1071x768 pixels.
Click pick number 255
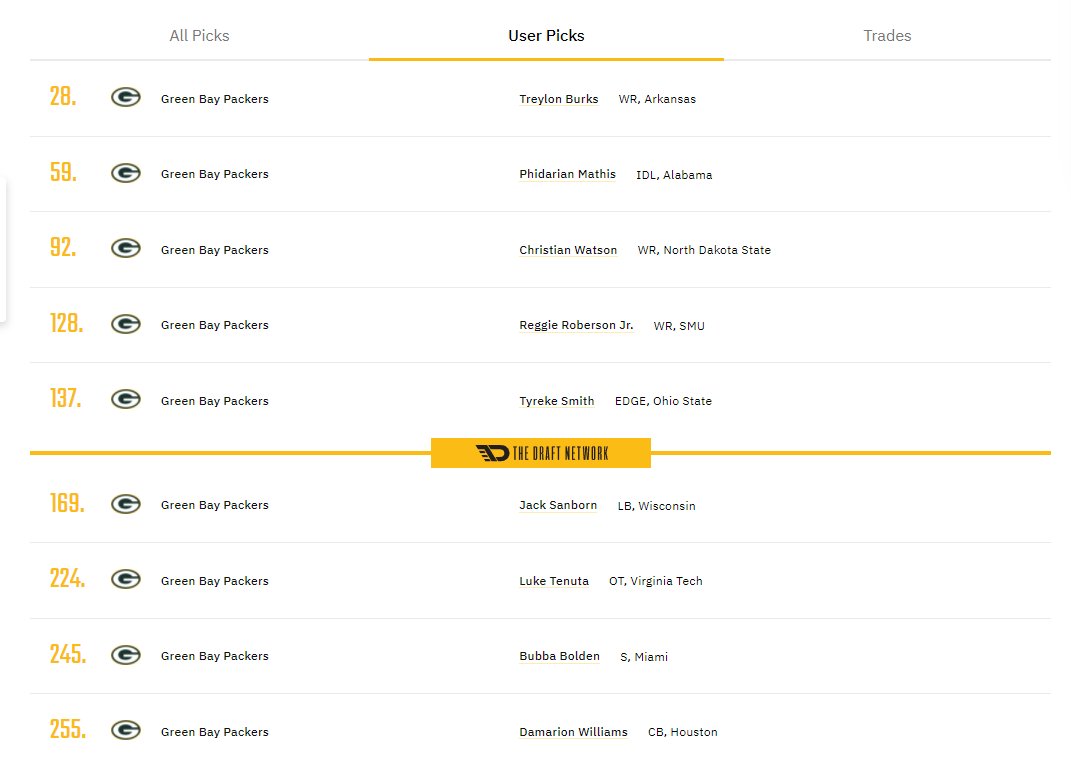(68, 729)
